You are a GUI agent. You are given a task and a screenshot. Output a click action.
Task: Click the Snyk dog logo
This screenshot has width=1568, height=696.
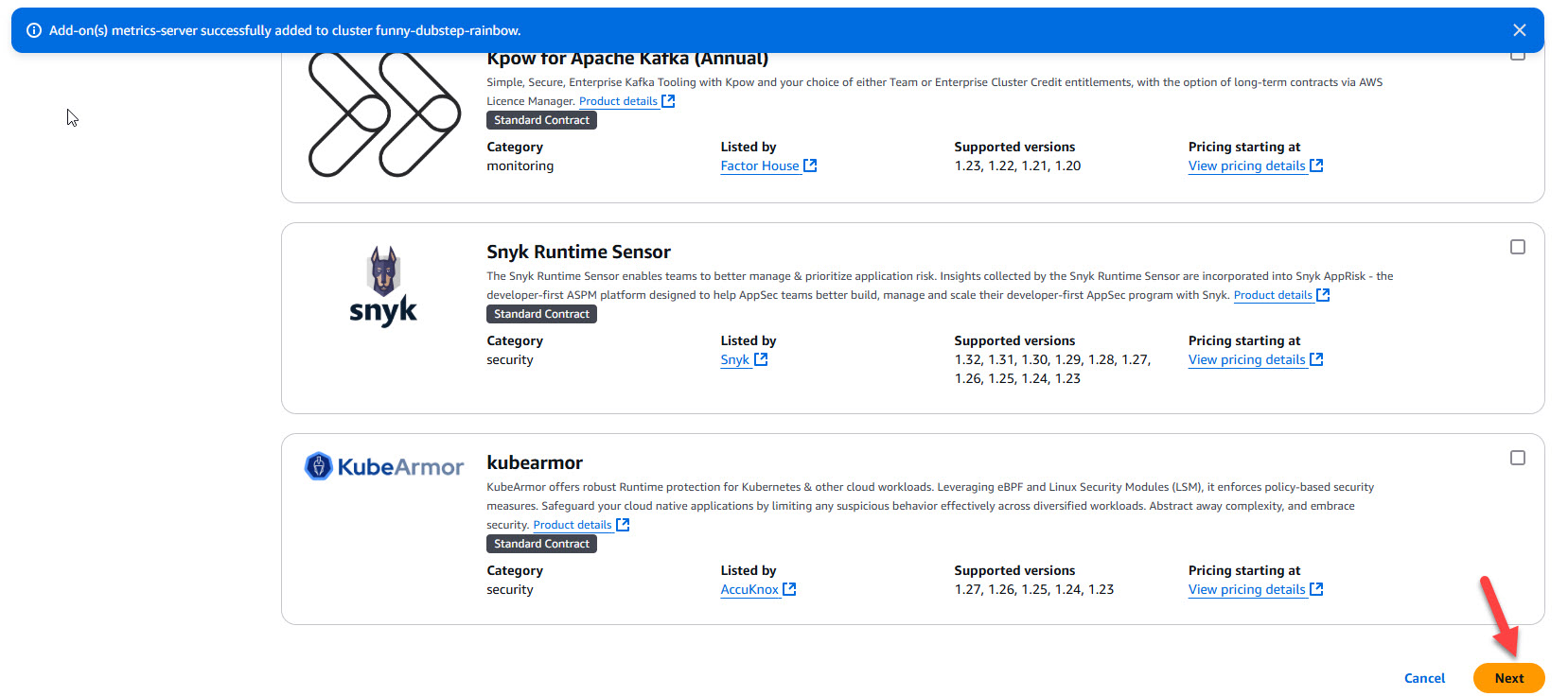(x=383, y=287)
